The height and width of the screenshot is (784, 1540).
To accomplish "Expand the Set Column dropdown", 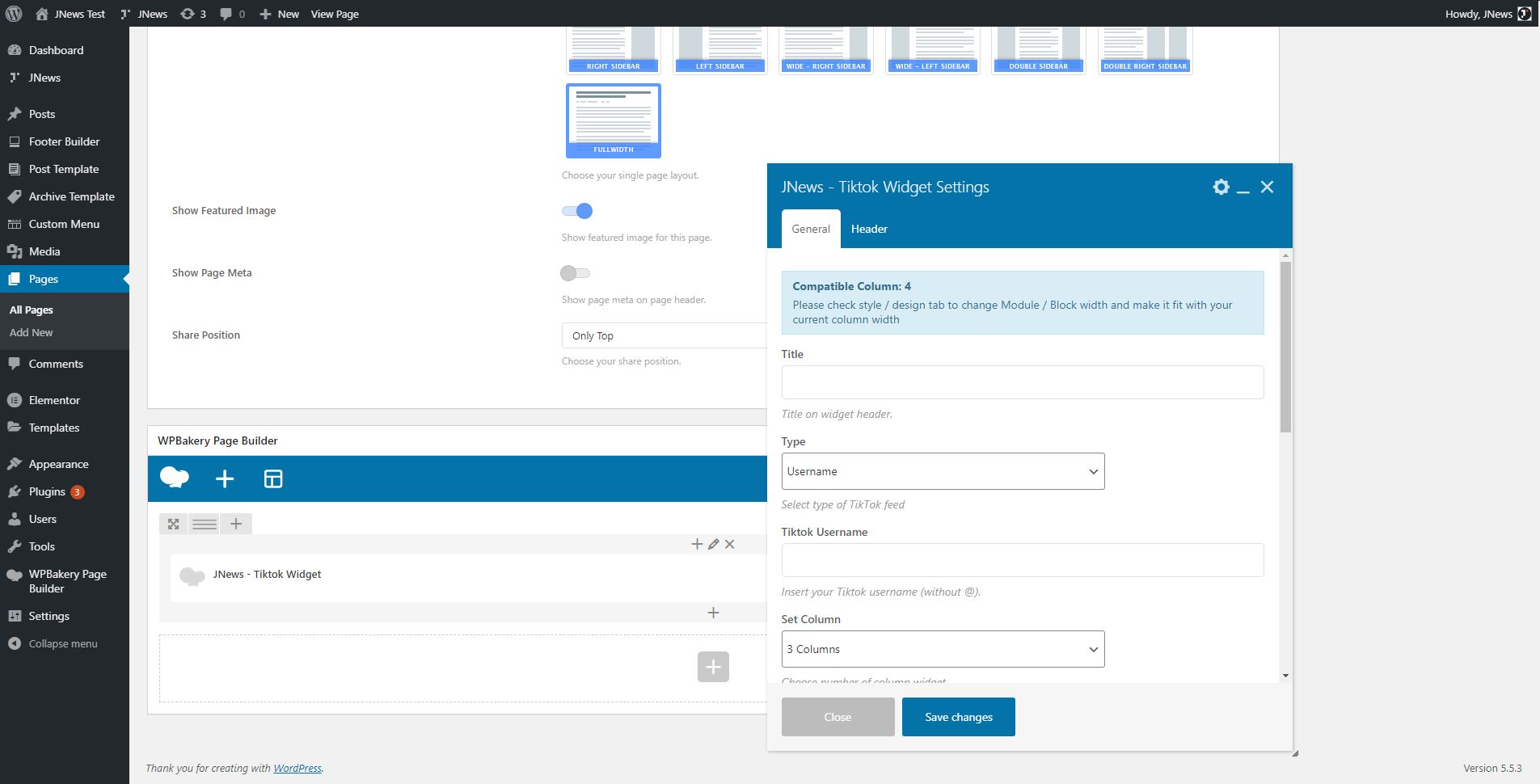I will coord(943,649).
